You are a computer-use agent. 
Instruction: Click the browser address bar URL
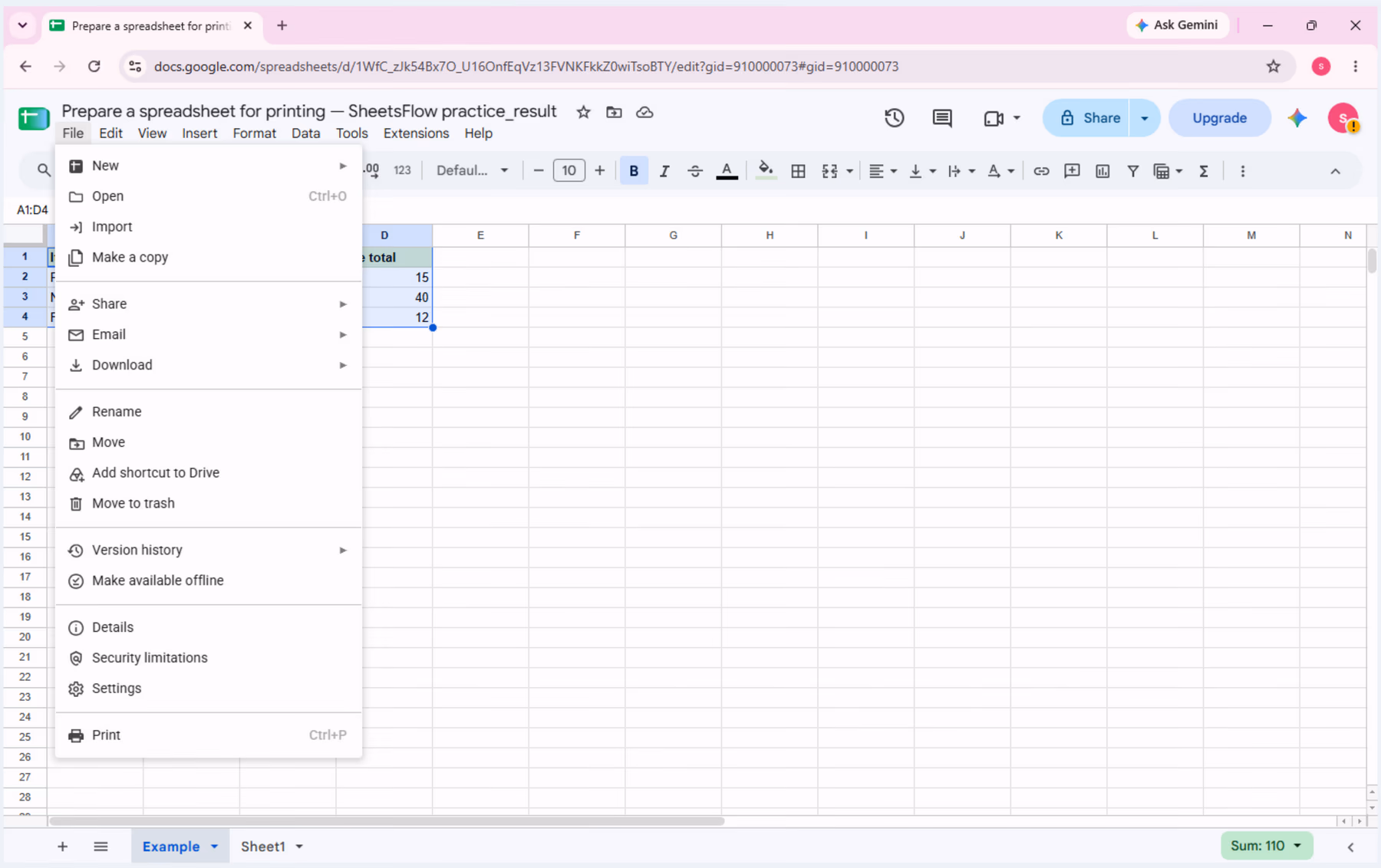click(526, 67)
